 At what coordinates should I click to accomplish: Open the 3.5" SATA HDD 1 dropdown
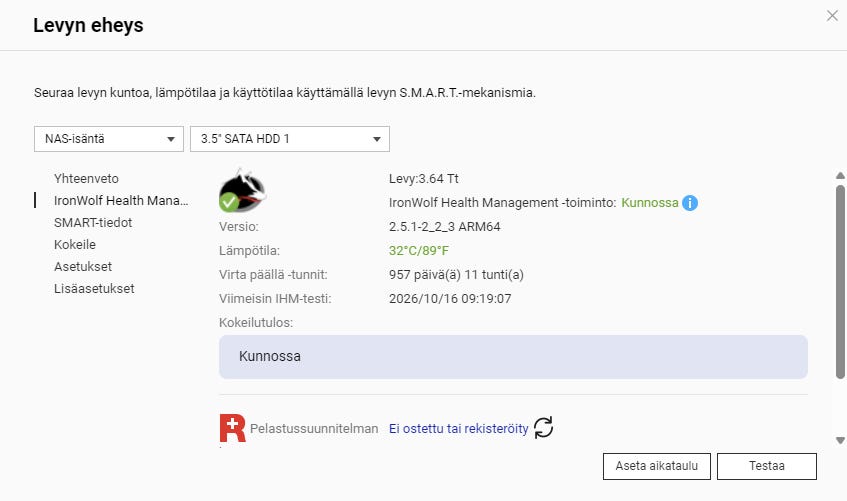tap(290, 139)
